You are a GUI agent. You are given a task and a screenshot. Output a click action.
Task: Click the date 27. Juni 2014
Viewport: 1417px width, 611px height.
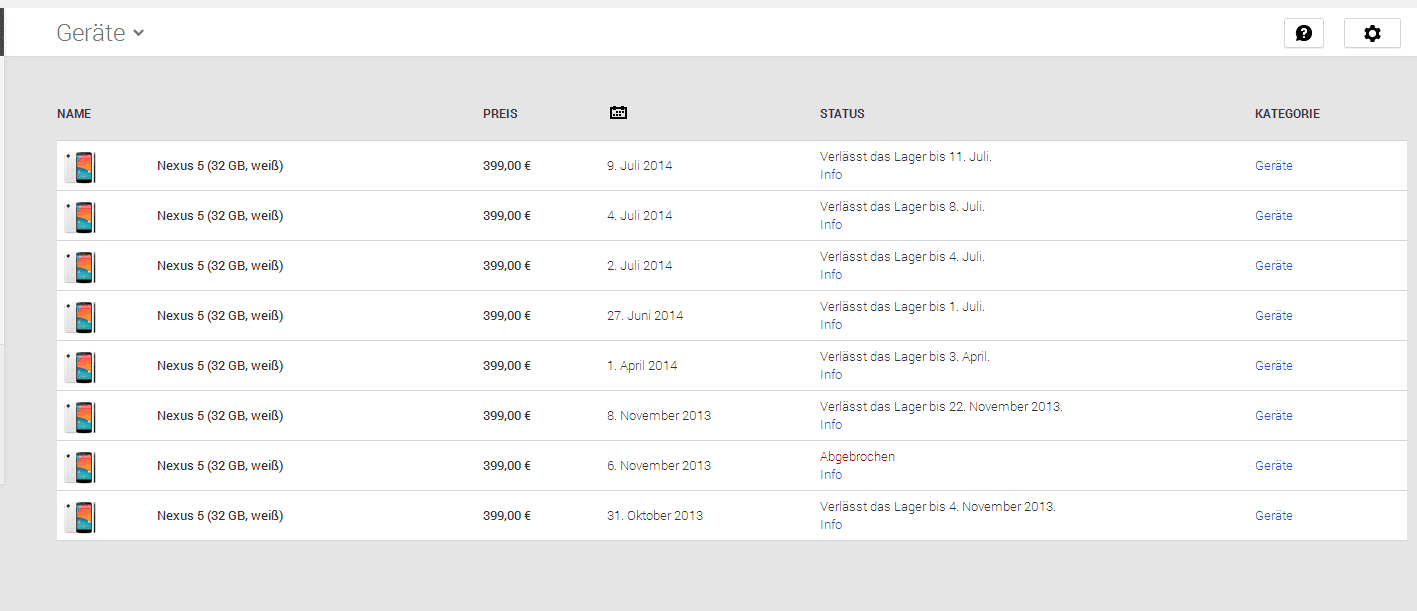click(645, 316)
